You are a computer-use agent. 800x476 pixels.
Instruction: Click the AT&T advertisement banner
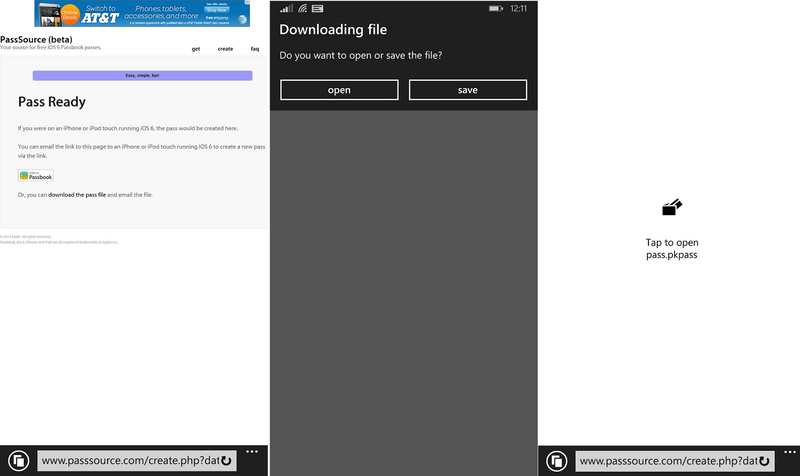pyautogui.click(x=142, y=14)
